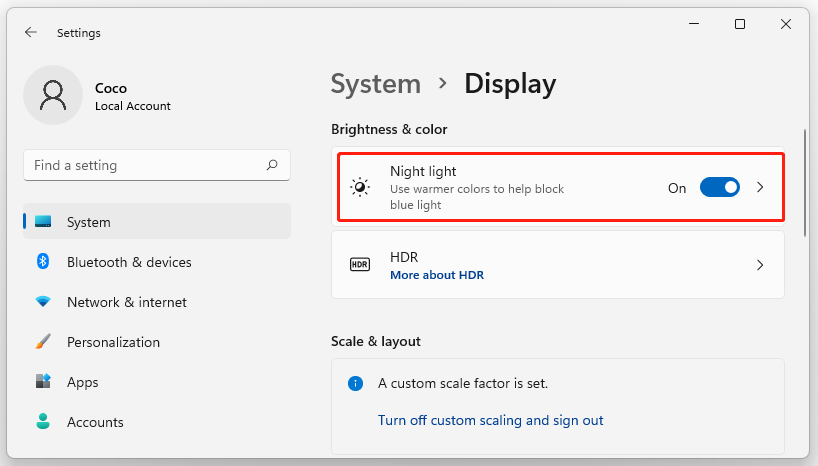Click the HDR badge icon

click(360, 265)
